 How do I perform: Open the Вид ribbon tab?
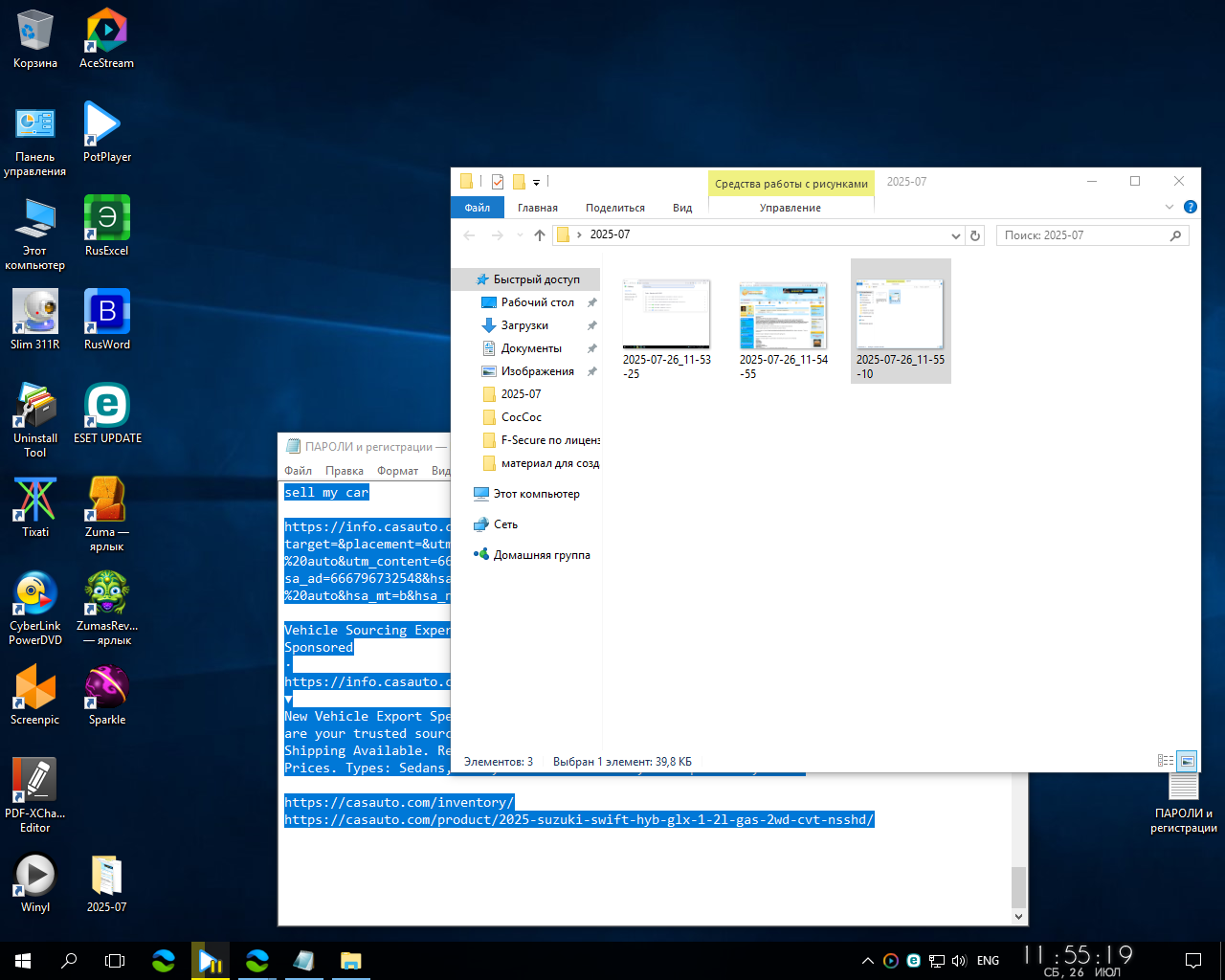click(x=682, y=208)
